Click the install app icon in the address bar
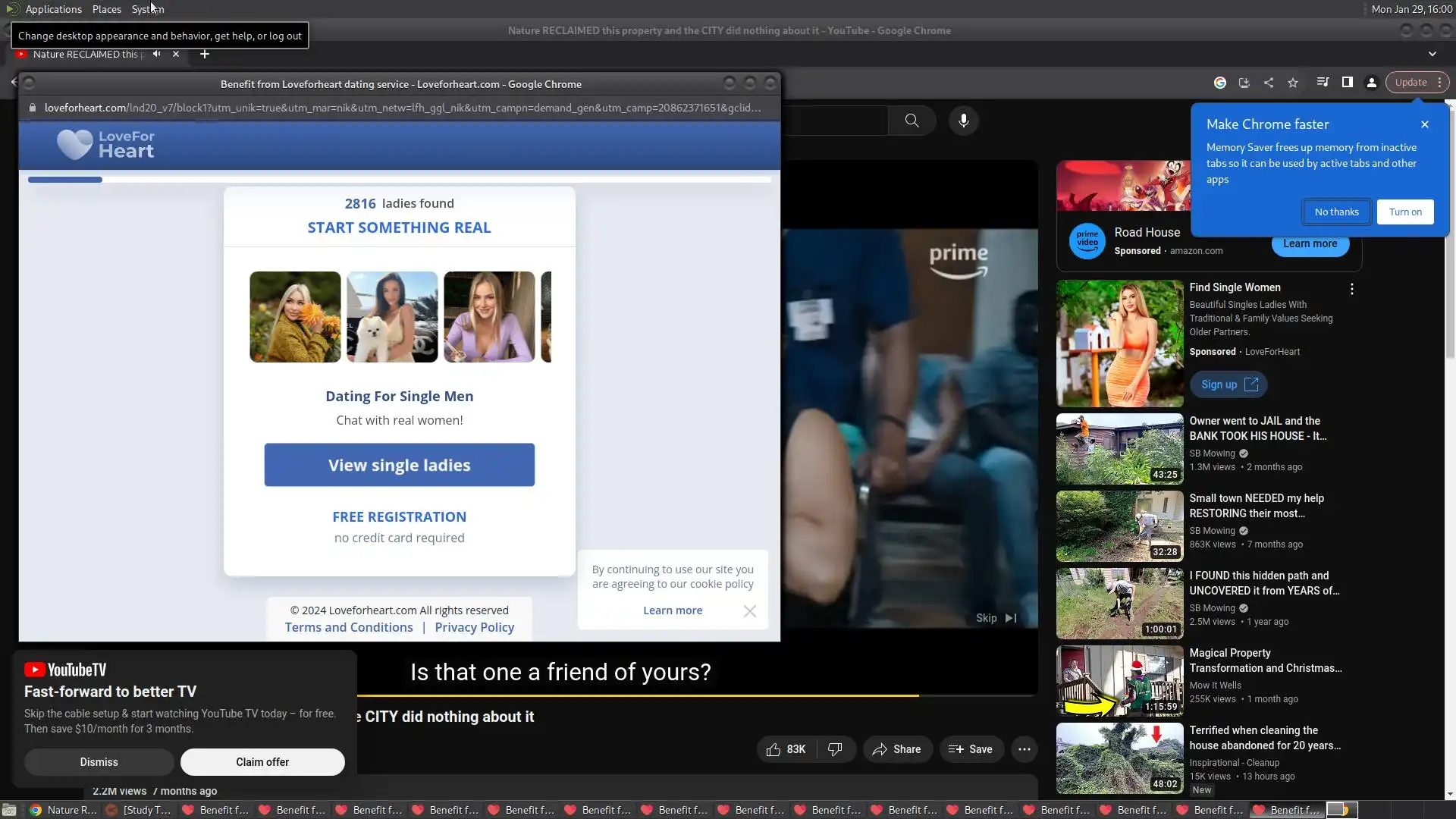 1244,83
